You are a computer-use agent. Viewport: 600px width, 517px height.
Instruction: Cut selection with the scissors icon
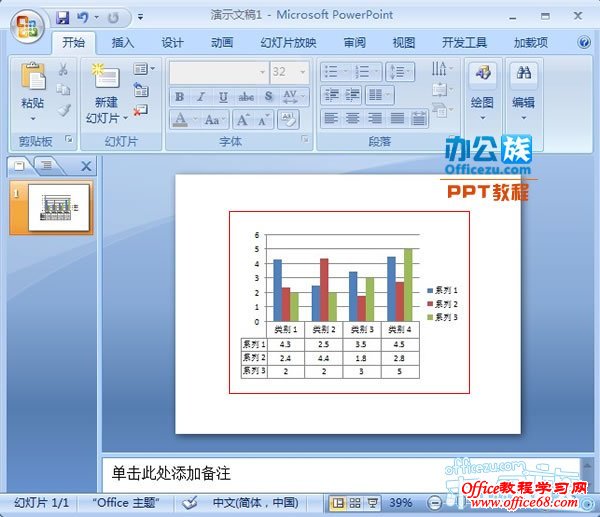(x=63, y=69)
